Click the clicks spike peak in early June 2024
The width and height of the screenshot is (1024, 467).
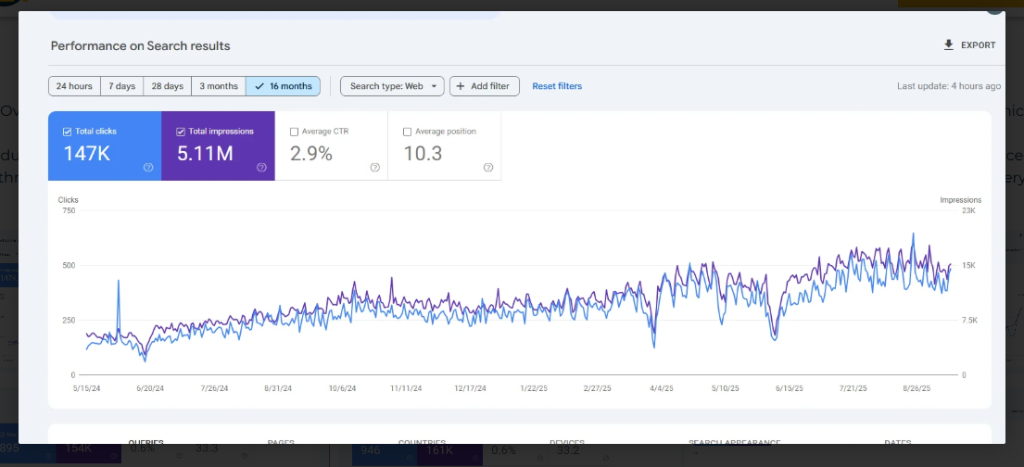point(118,282)
